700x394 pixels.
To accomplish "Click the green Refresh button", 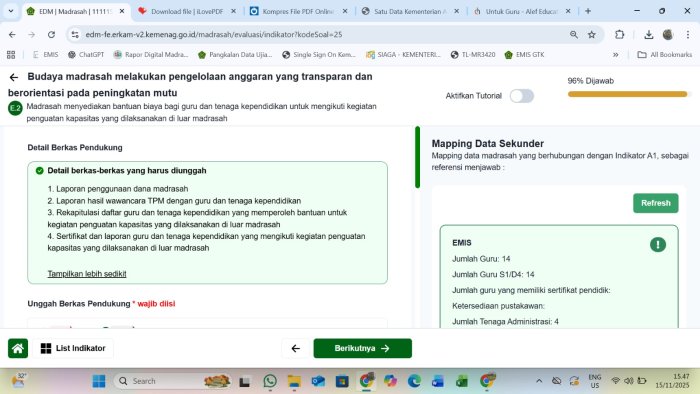I will [655, 203].
